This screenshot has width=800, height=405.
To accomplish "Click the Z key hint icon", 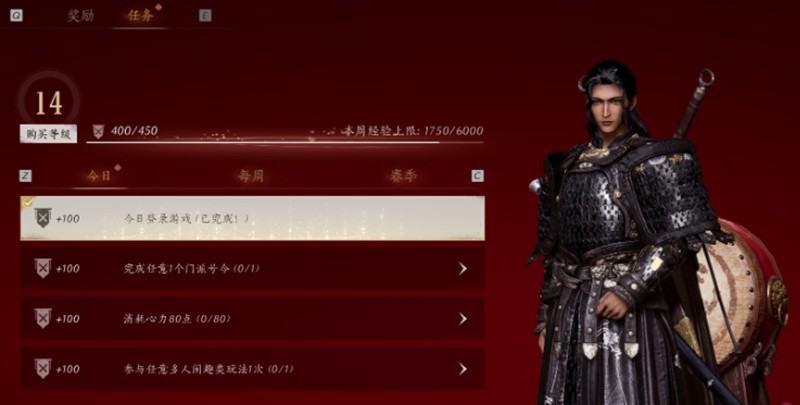I will pyautogui.click(x=26, y=176).
